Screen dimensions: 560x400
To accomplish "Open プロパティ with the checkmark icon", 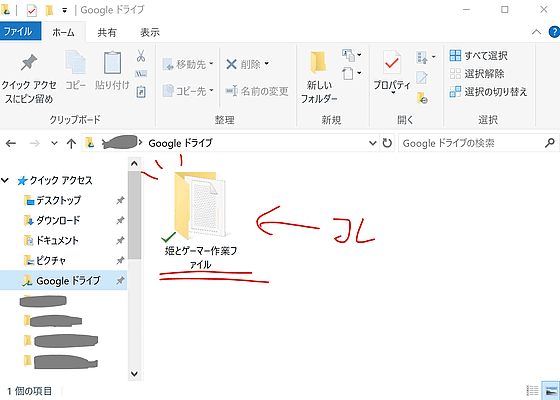I will point(392,72).
